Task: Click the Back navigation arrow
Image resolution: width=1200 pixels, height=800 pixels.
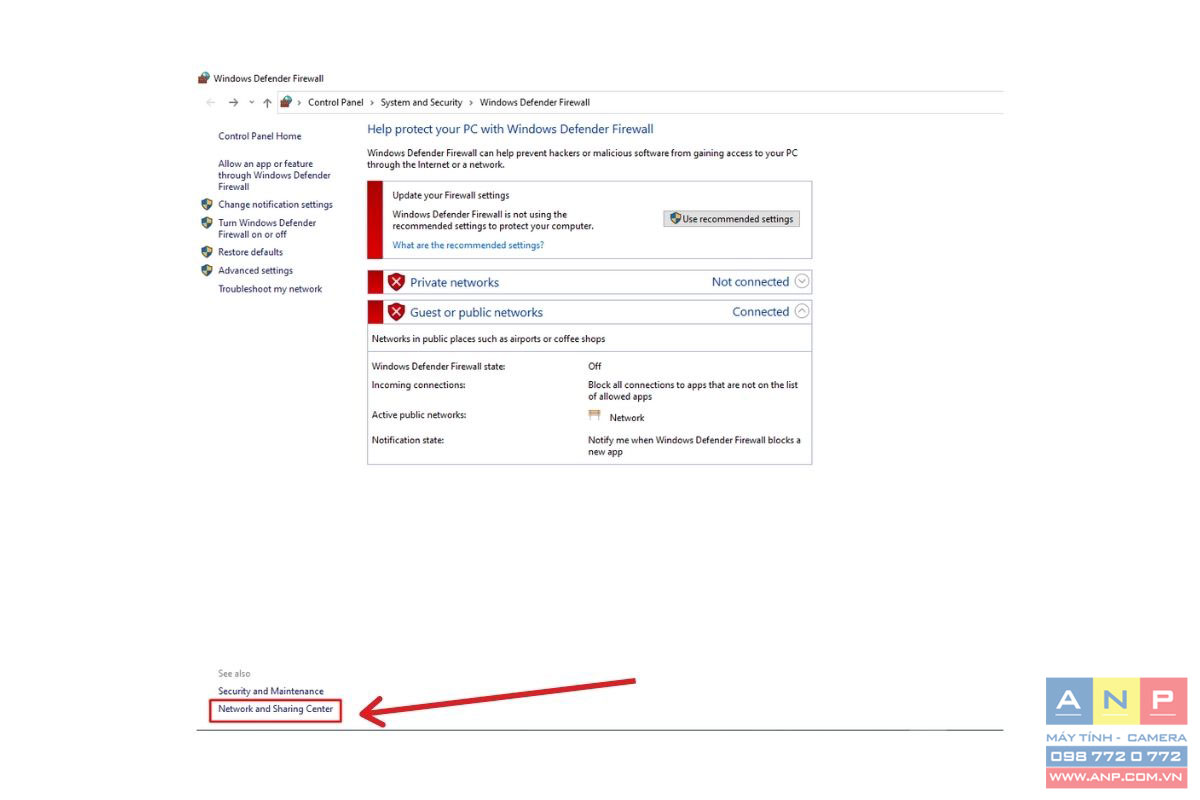Action: (210, 102)
